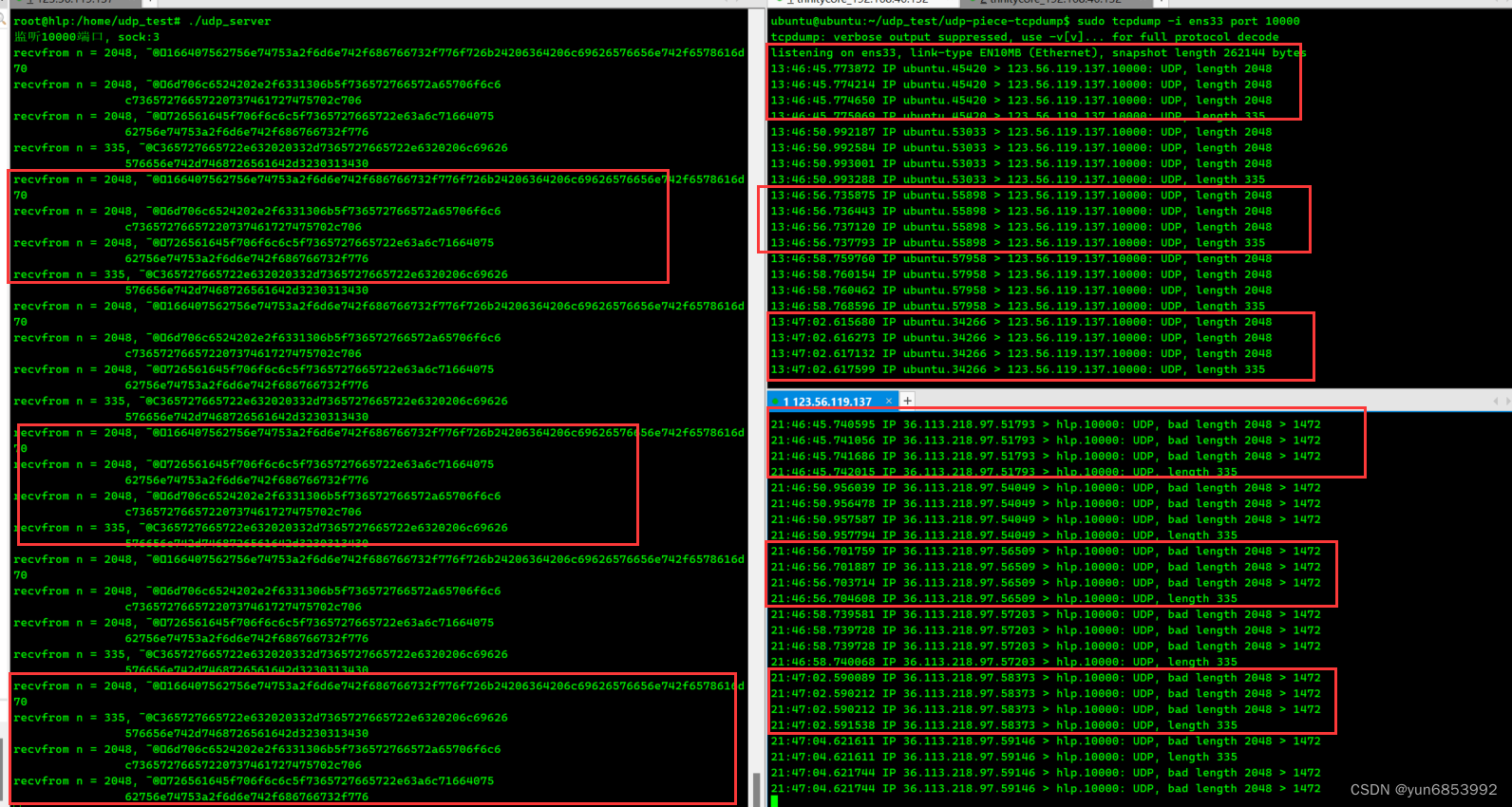Select the 21:47:02.591538 length 335 line

(1004, 725)
